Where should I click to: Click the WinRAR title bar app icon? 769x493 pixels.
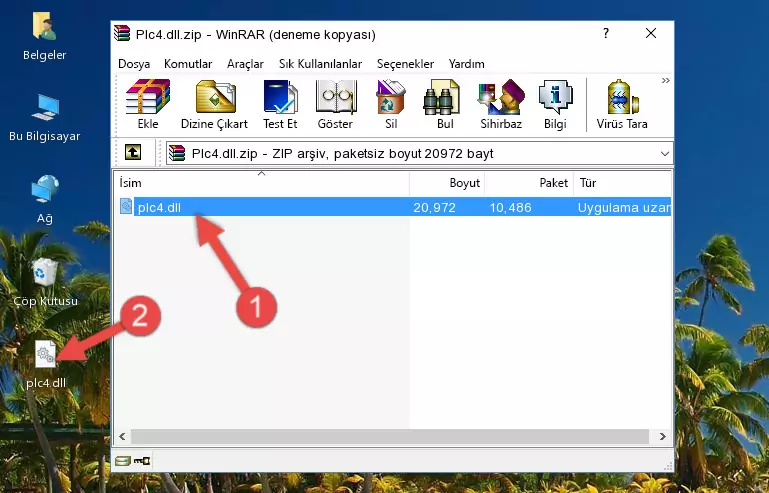pos(122,33)
